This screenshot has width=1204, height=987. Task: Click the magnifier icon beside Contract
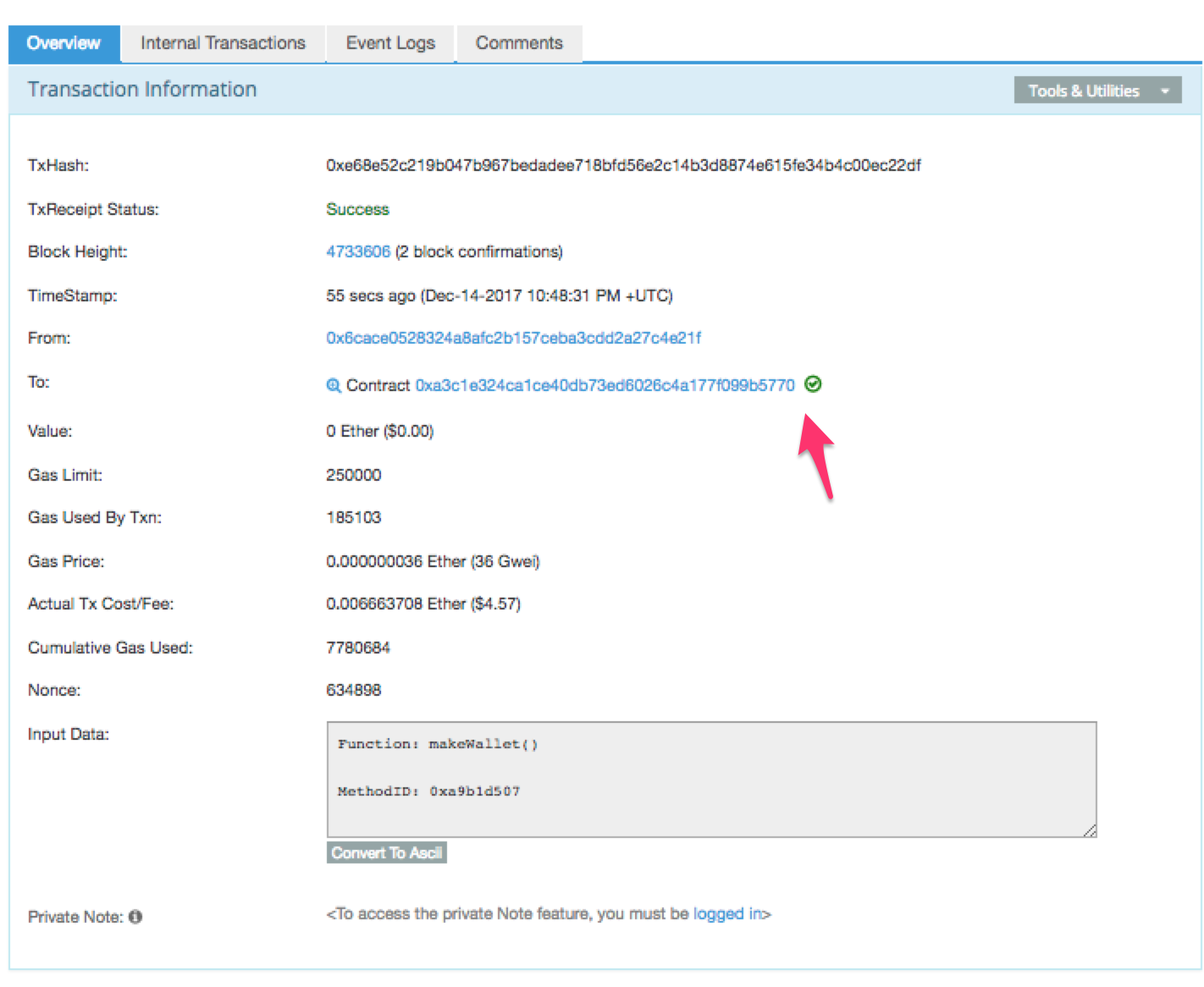[x=334, y=386]
